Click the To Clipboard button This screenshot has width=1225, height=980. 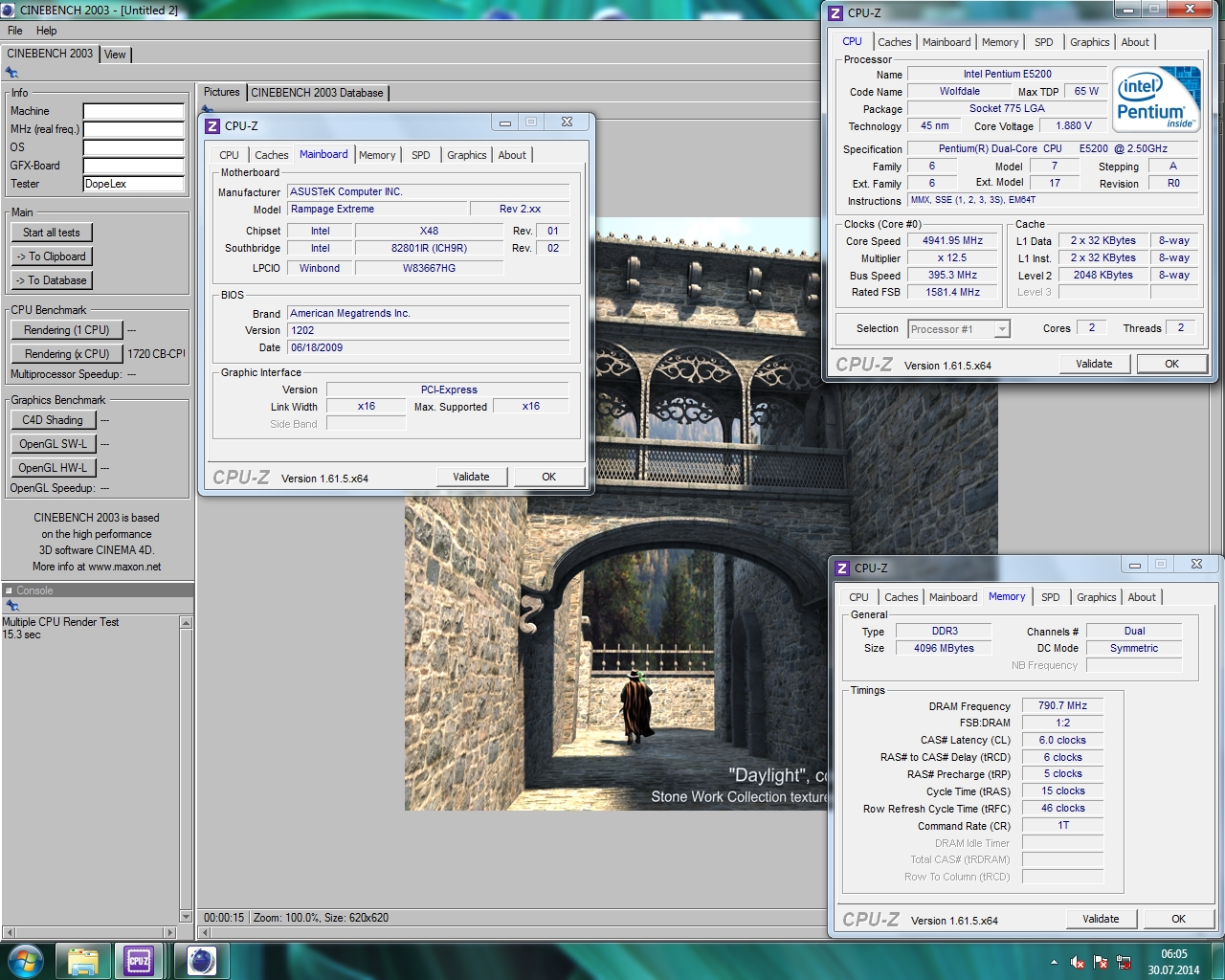coord(52,256)
